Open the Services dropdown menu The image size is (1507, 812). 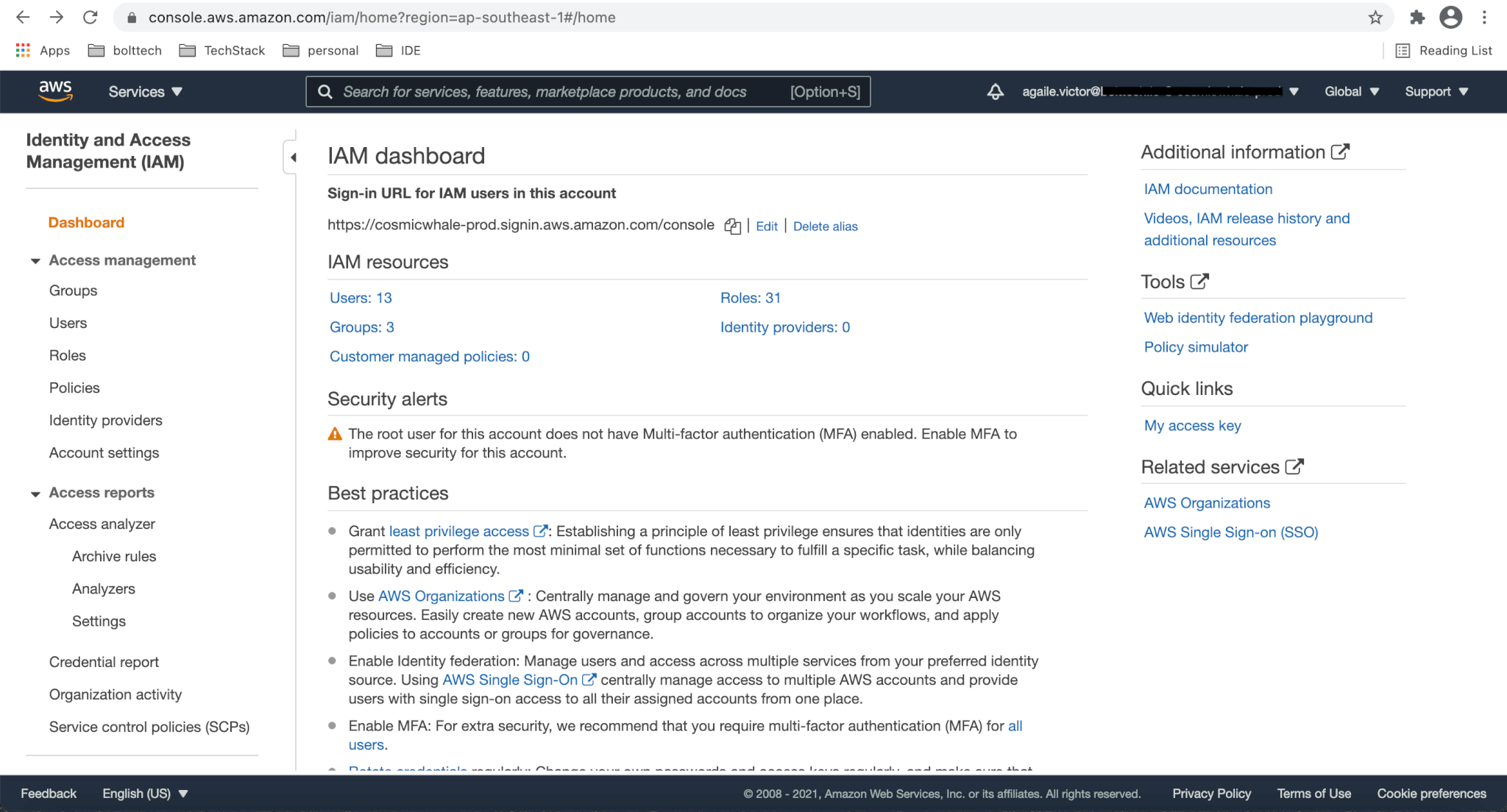145,92
